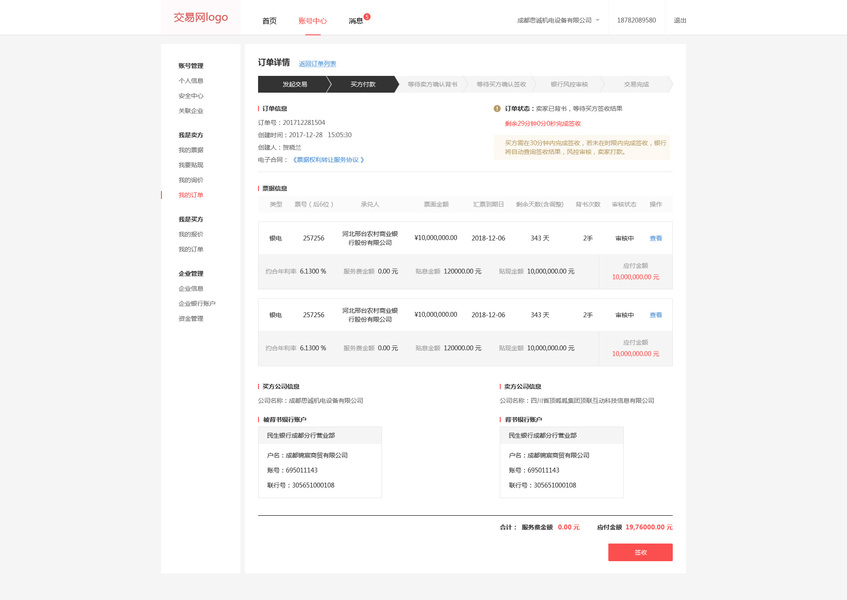Open 我的票据 in the sidebar
The width and height of the screenshot is (847, 600).
point(191,150)
